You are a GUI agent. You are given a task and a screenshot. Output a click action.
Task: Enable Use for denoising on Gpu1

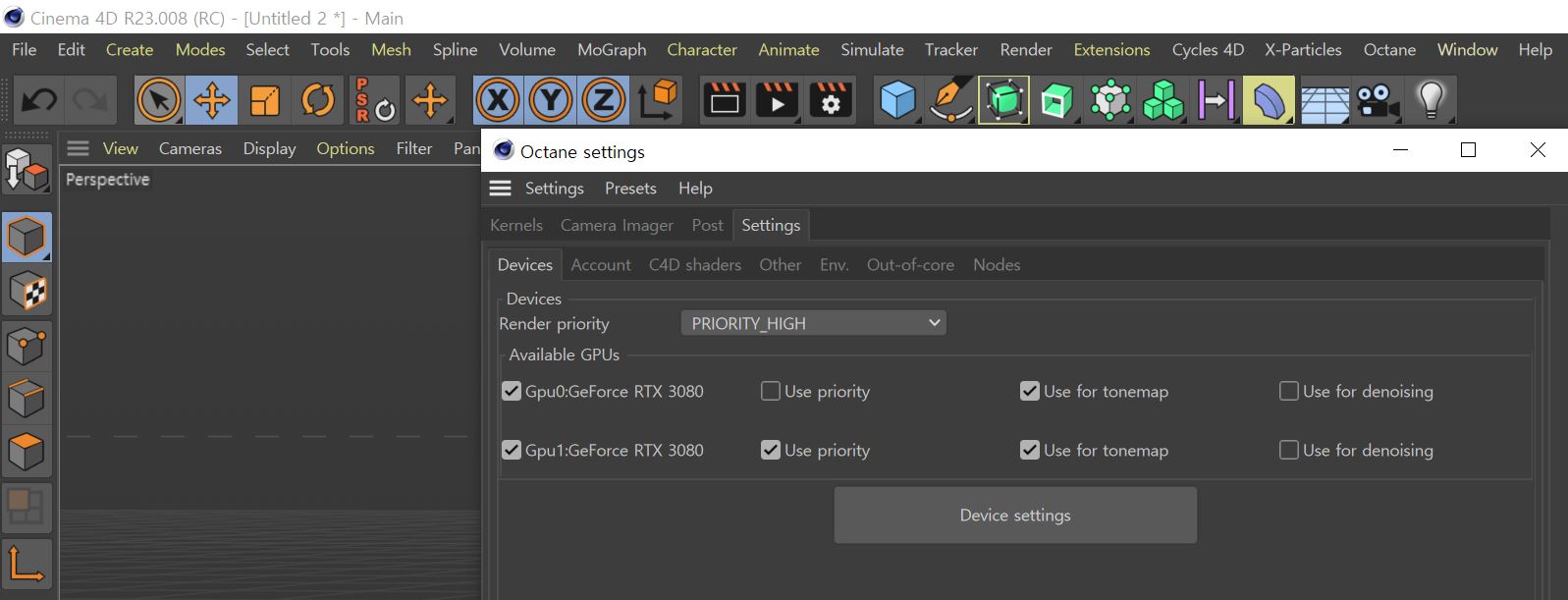click(x=1289, y=450)
